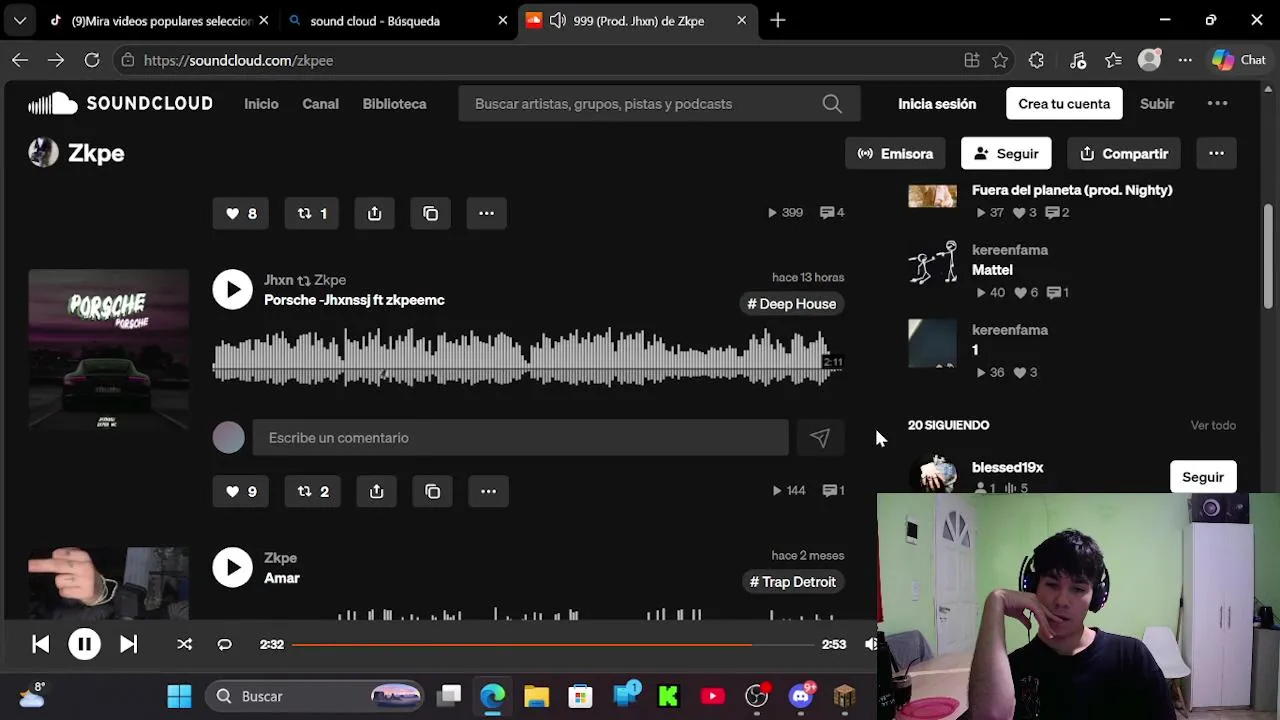Image resolution: width=1280 pixels, height=720 pixels.
Task: Open the browser profile avatar
Action: (1149, 60)
